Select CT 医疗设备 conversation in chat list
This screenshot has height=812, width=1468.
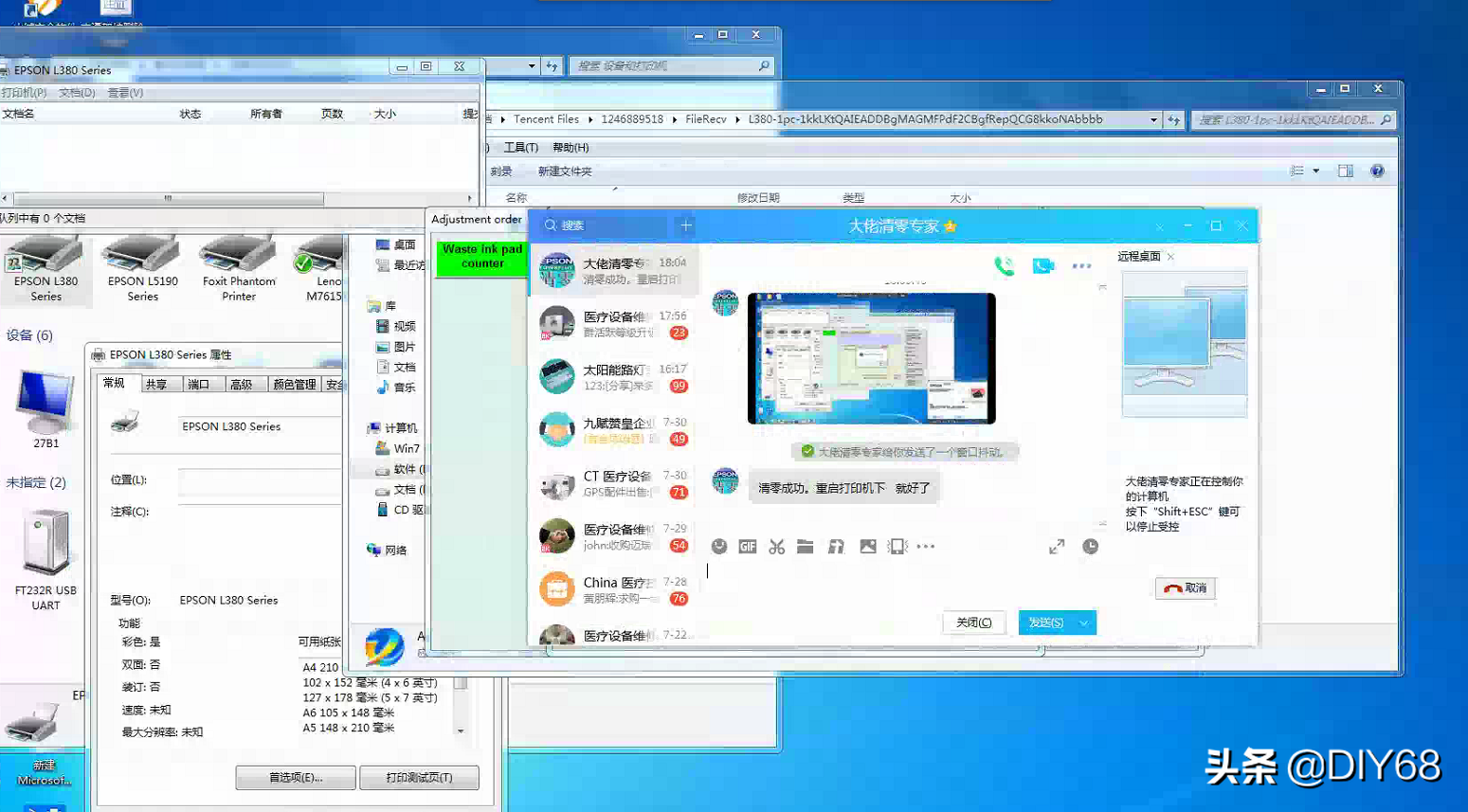[614, 484]
